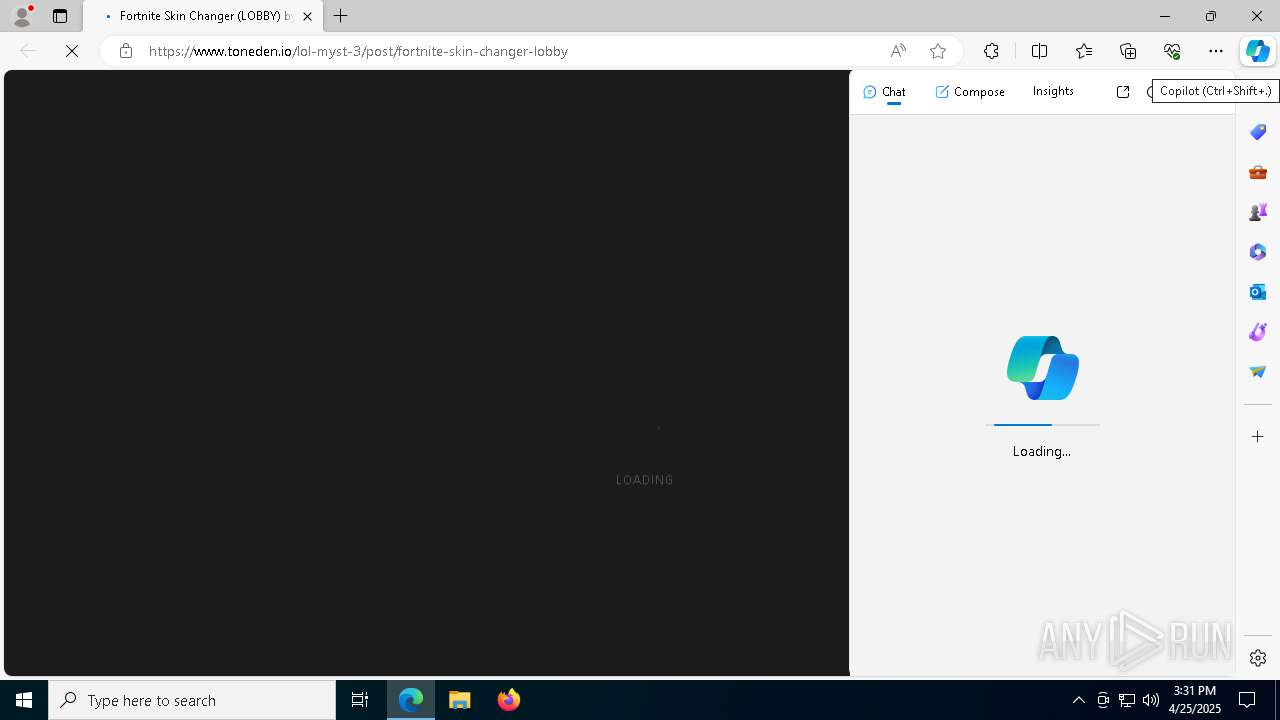Select Microsoft Edge taskbar icon
This screenshot has height=720, width=1280.
[x=411, y=700]
